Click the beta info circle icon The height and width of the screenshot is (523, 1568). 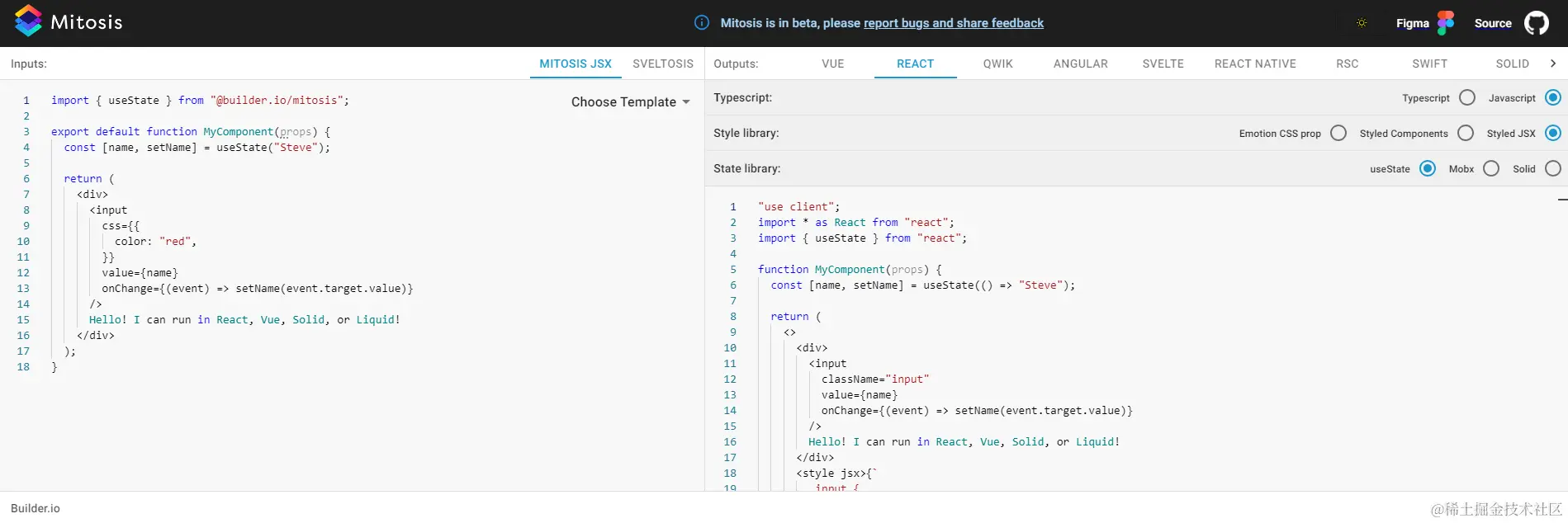702,23
